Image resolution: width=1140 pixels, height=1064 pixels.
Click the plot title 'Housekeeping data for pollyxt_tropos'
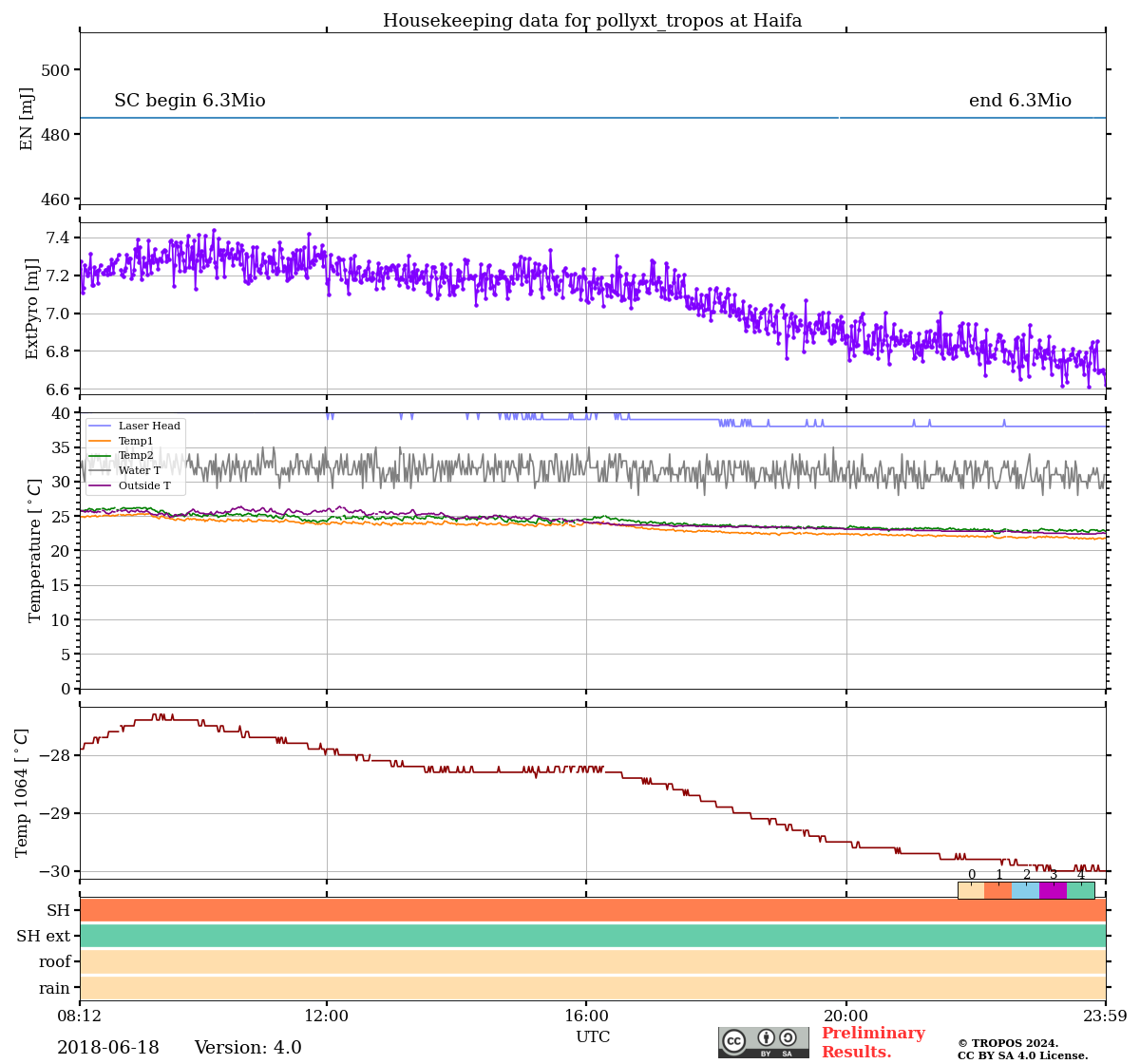point(592,21)
